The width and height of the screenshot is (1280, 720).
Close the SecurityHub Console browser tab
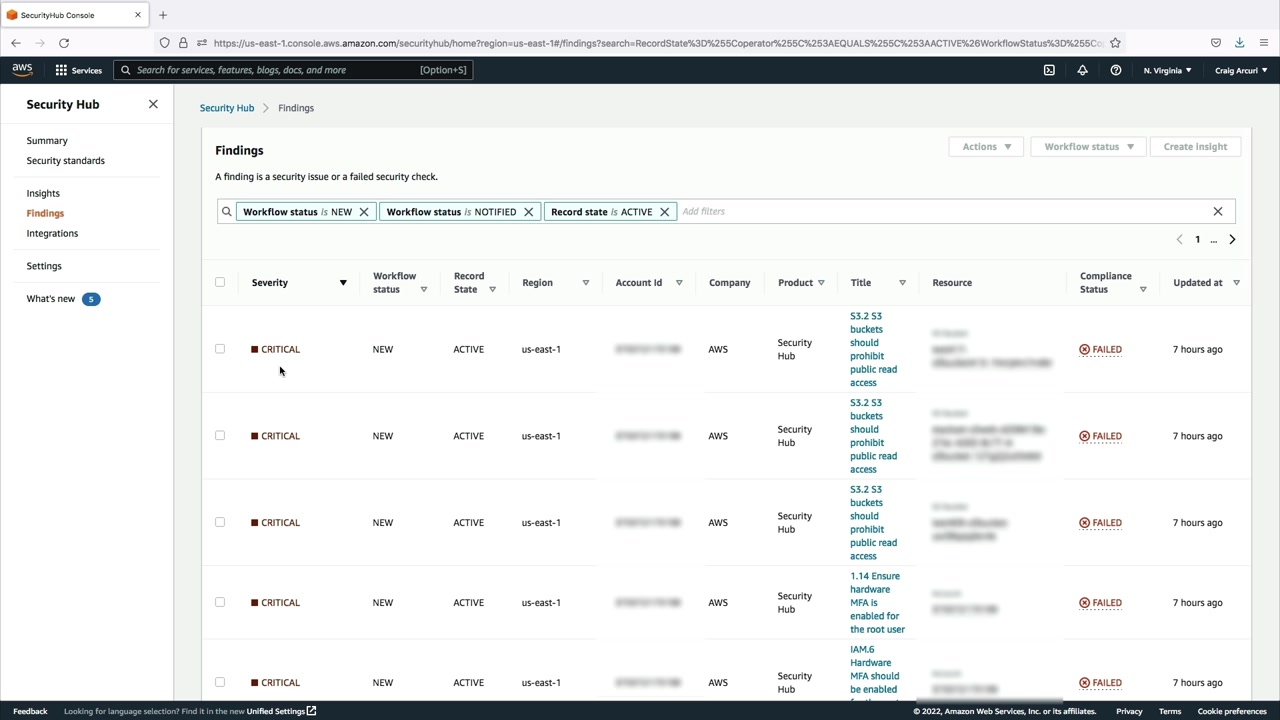click(138, 15)
